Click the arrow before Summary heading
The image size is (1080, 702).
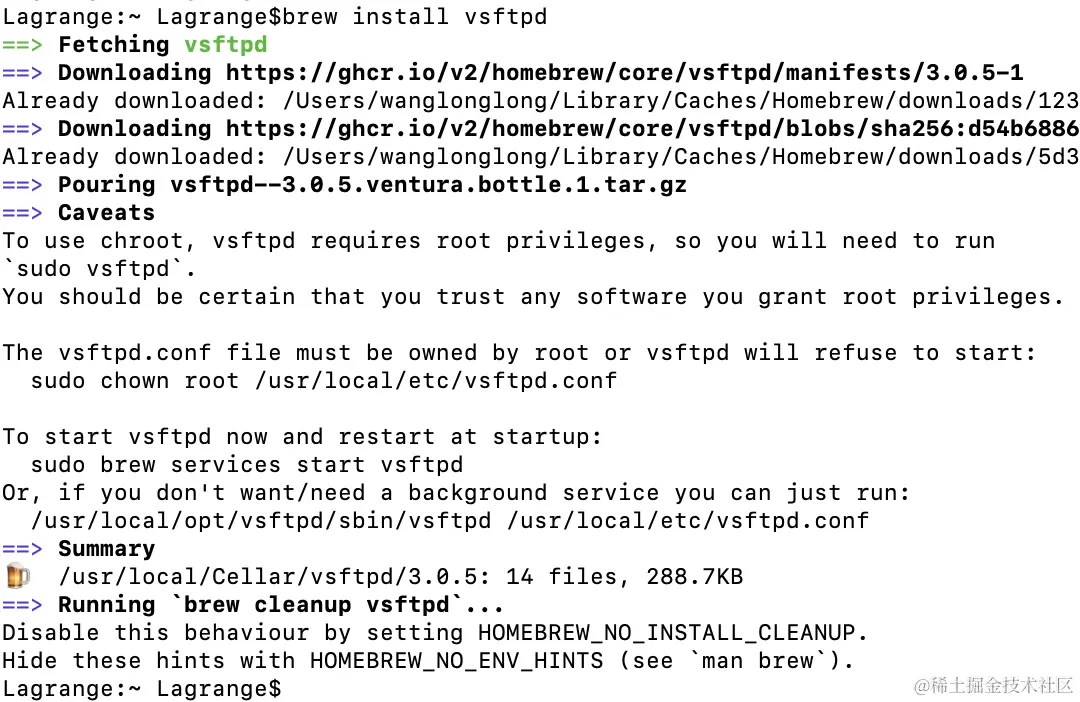(22, 549)
